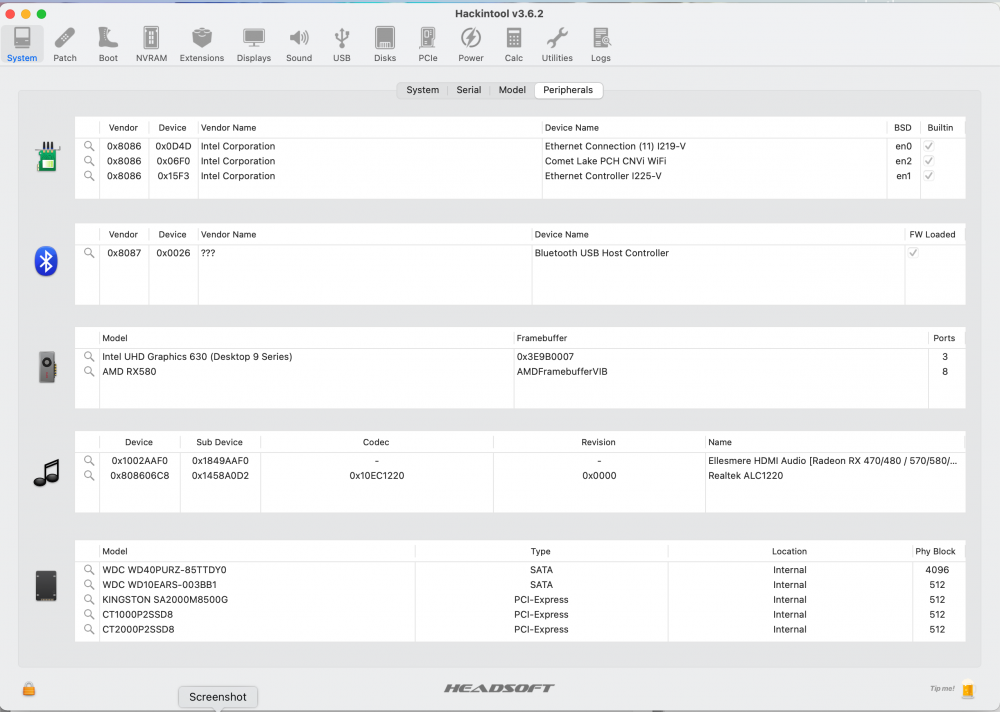Open the USB section

tap(342, 45)
